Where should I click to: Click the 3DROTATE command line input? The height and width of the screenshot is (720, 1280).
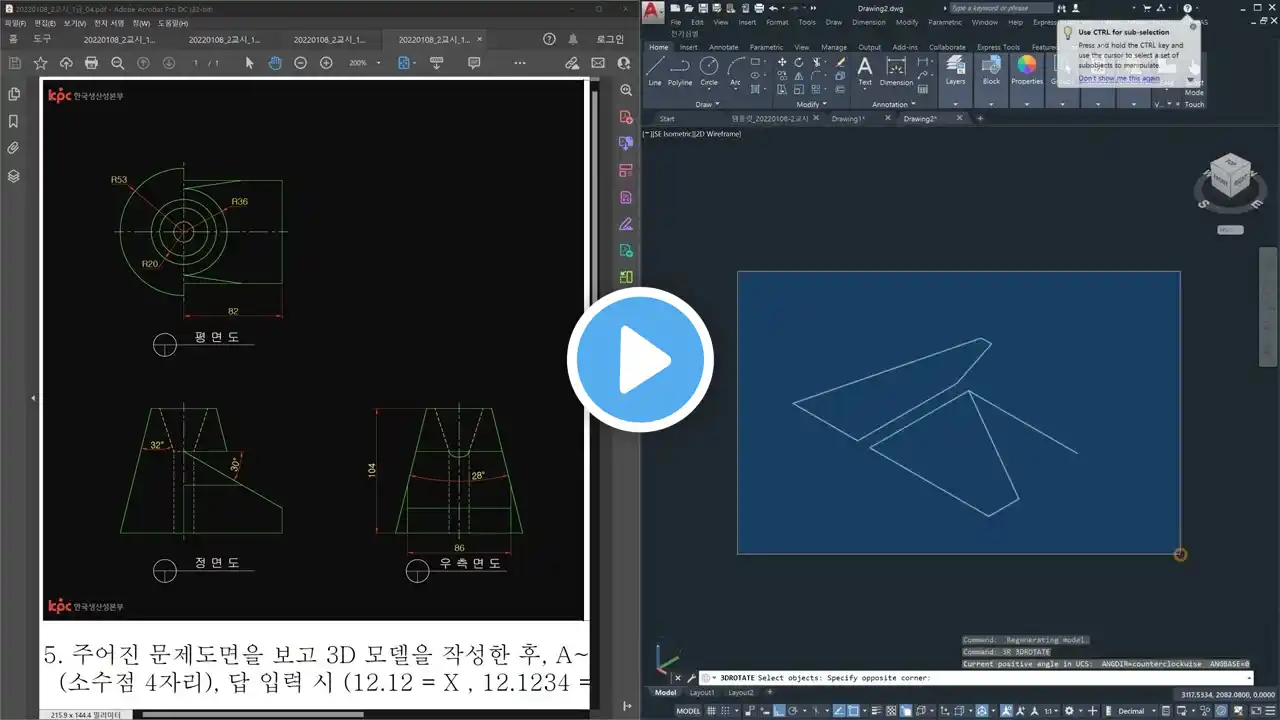tap(975, 678)
